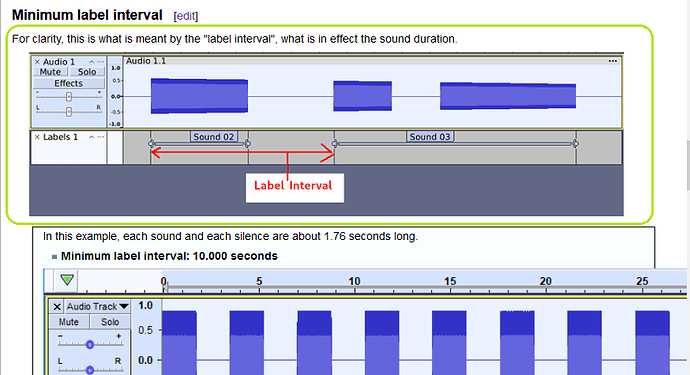Click the edit link beside Minimum label interval
Image resolution: width=690 pixels, height=375 pixels.
tap(186, 16)
